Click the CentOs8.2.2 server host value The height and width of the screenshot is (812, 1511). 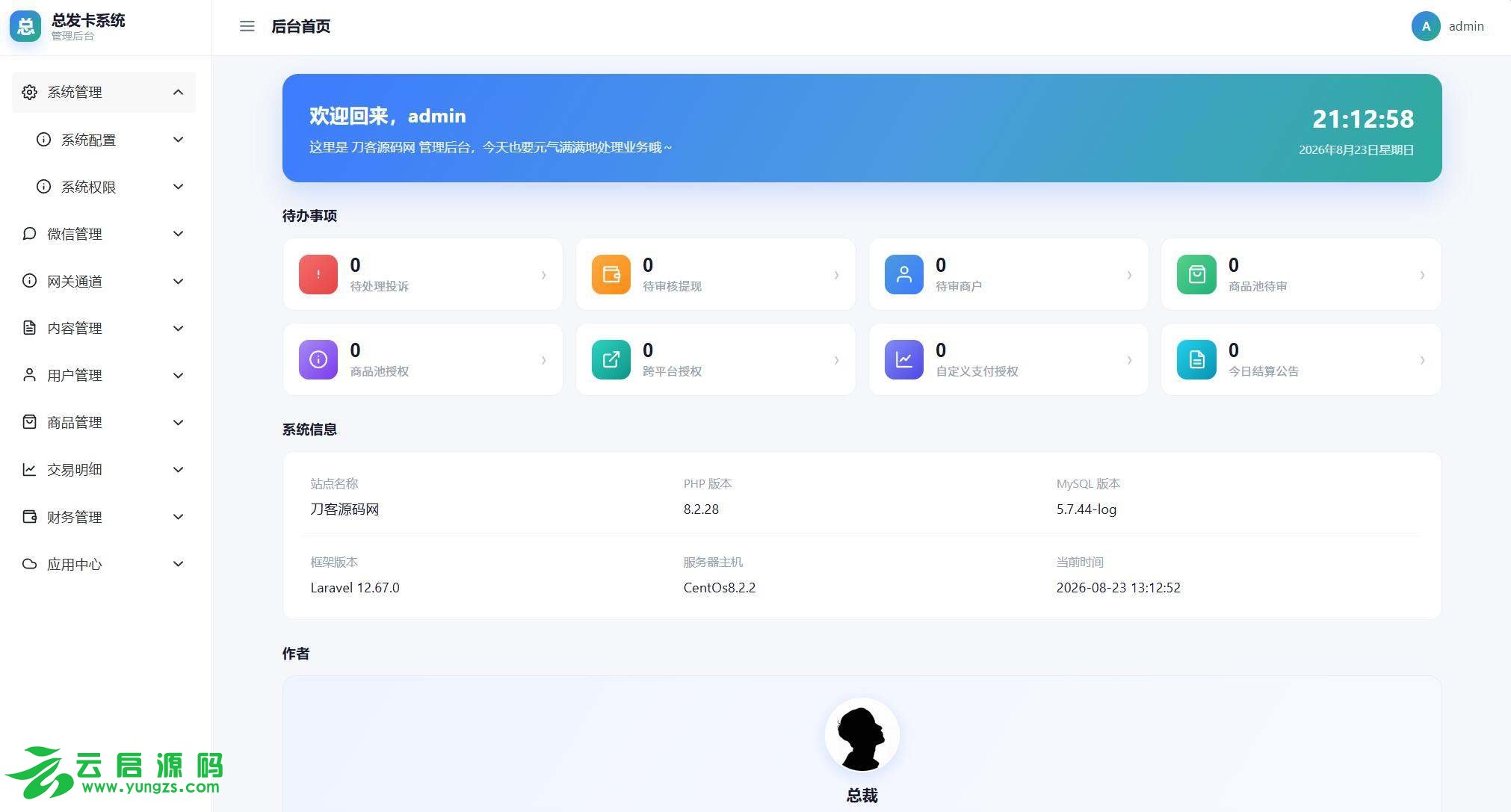pos(719,588)
